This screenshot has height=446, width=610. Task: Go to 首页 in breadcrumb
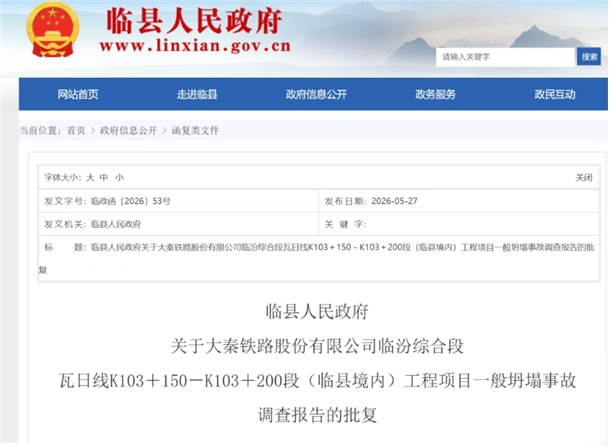[x=76, y=130]
